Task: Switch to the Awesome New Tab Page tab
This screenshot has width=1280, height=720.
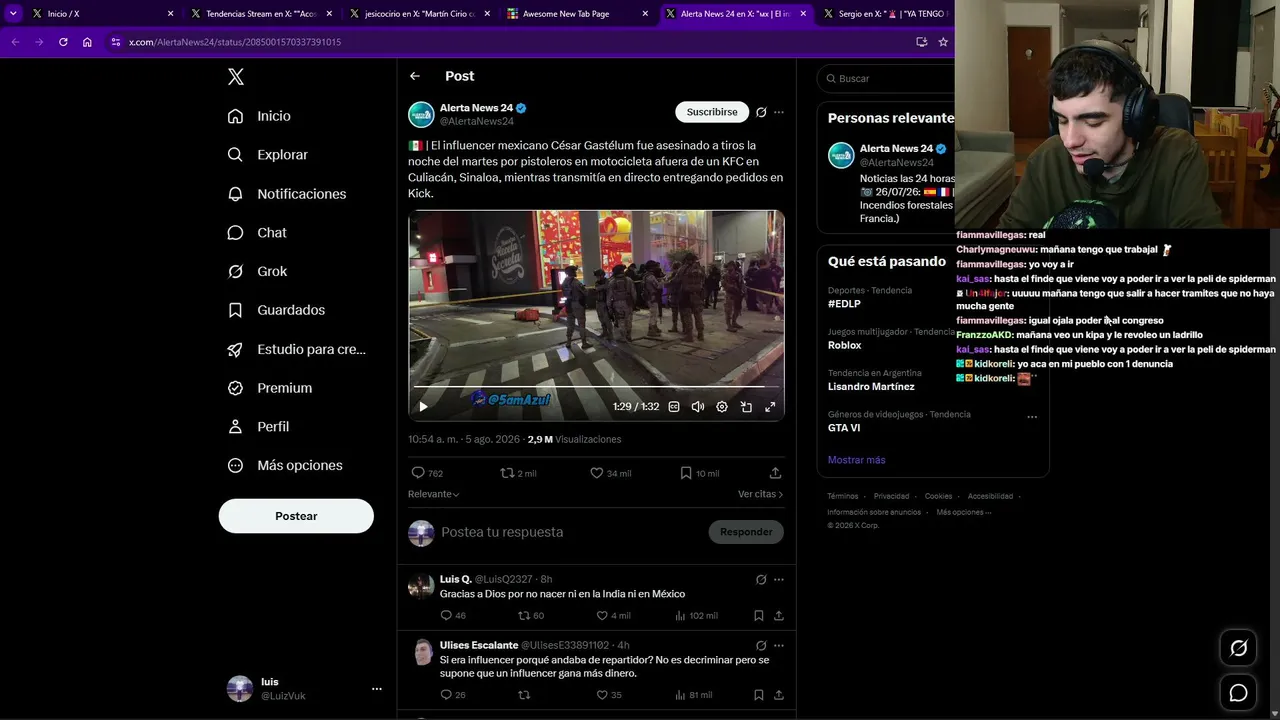Action: pos(575,14)
